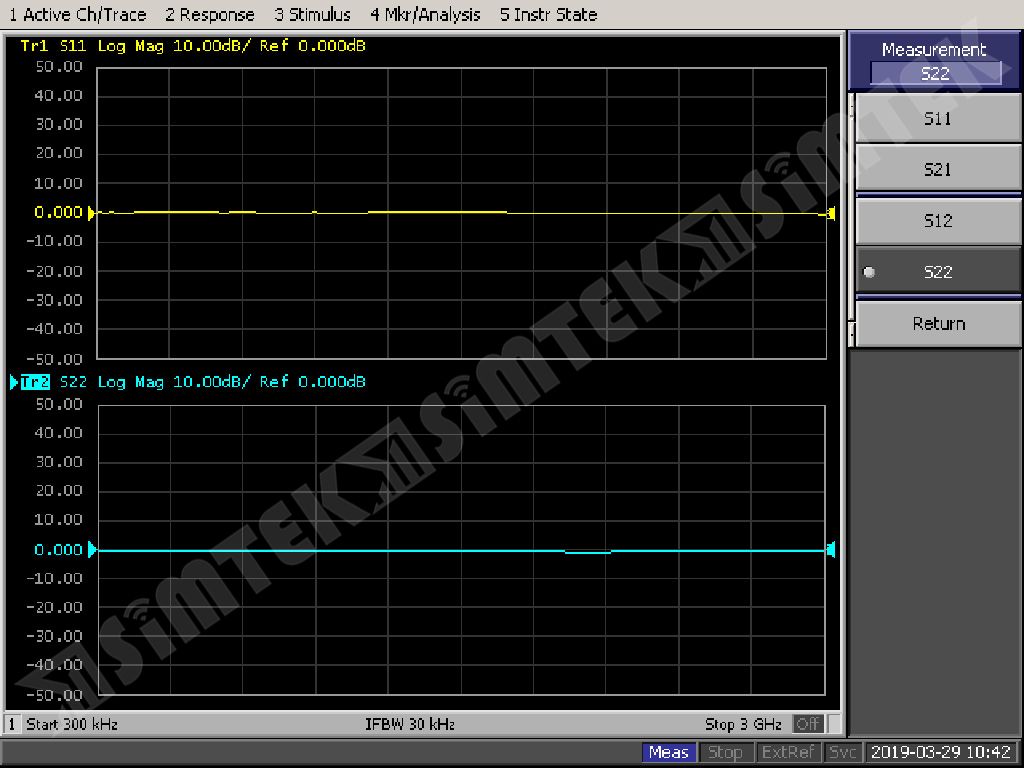
Task: Choose the S12 measurement softkey
Action: coord(938,221)
